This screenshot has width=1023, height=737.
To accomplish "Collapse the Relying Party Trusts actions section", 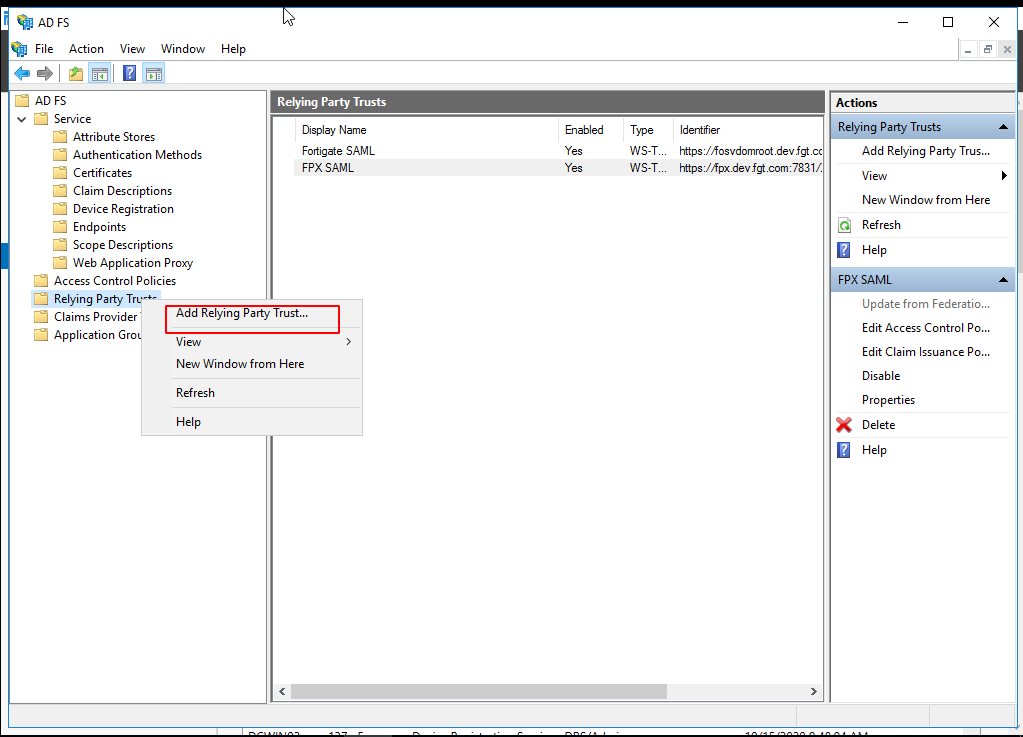I will pyautogui.click(x=1003, y=127).
